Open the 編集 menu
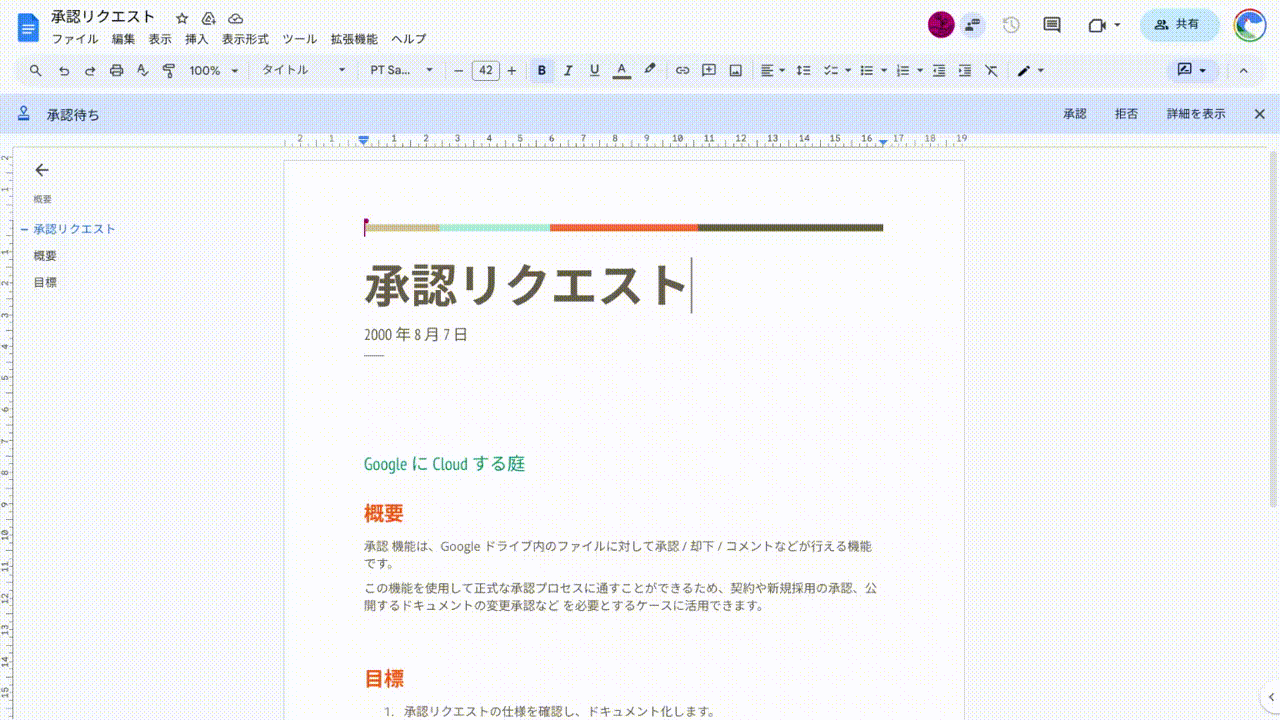This screenshot has height=720, width=1280. point(123,39)
